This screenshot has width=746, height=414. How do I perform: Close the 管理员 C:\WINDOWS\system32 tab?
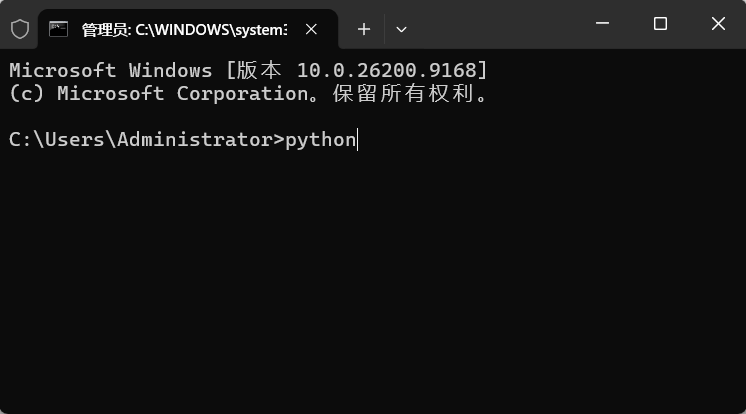(312, 30)
